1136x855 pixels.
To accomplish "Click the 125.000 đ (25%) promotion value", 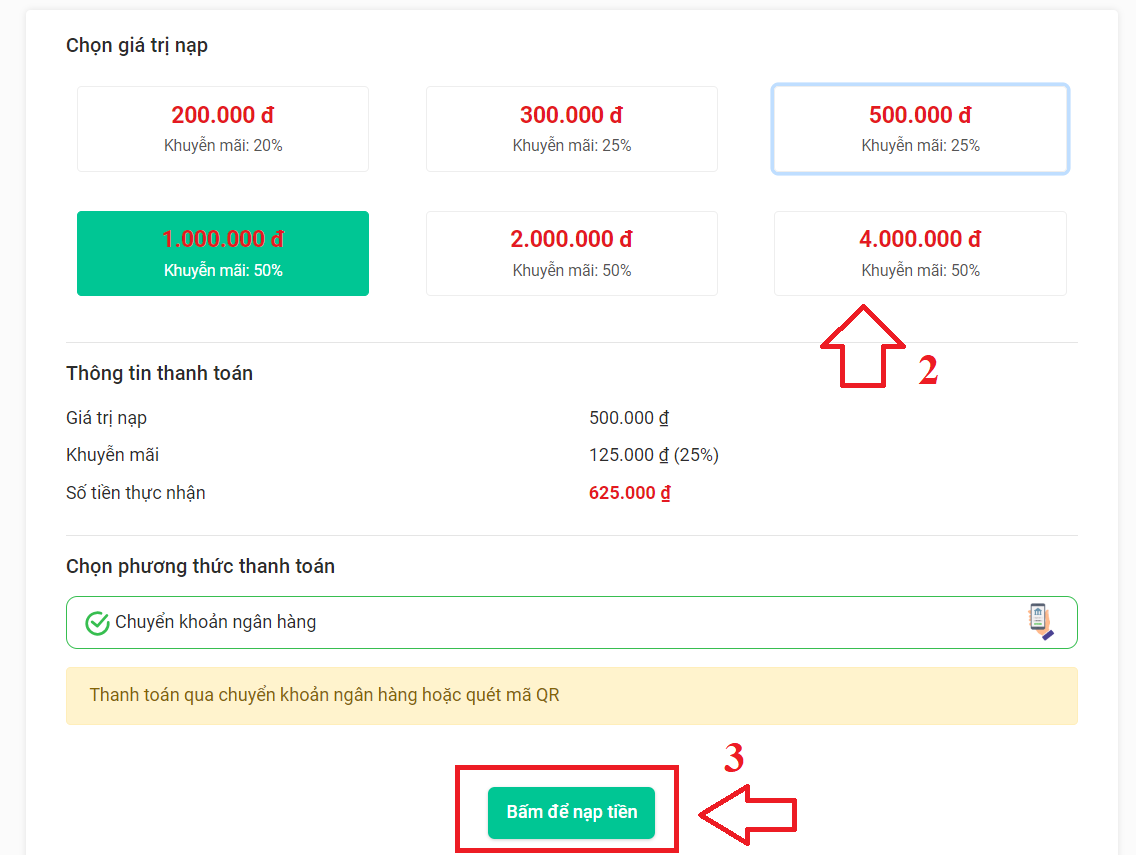I will tap(654, 455).
